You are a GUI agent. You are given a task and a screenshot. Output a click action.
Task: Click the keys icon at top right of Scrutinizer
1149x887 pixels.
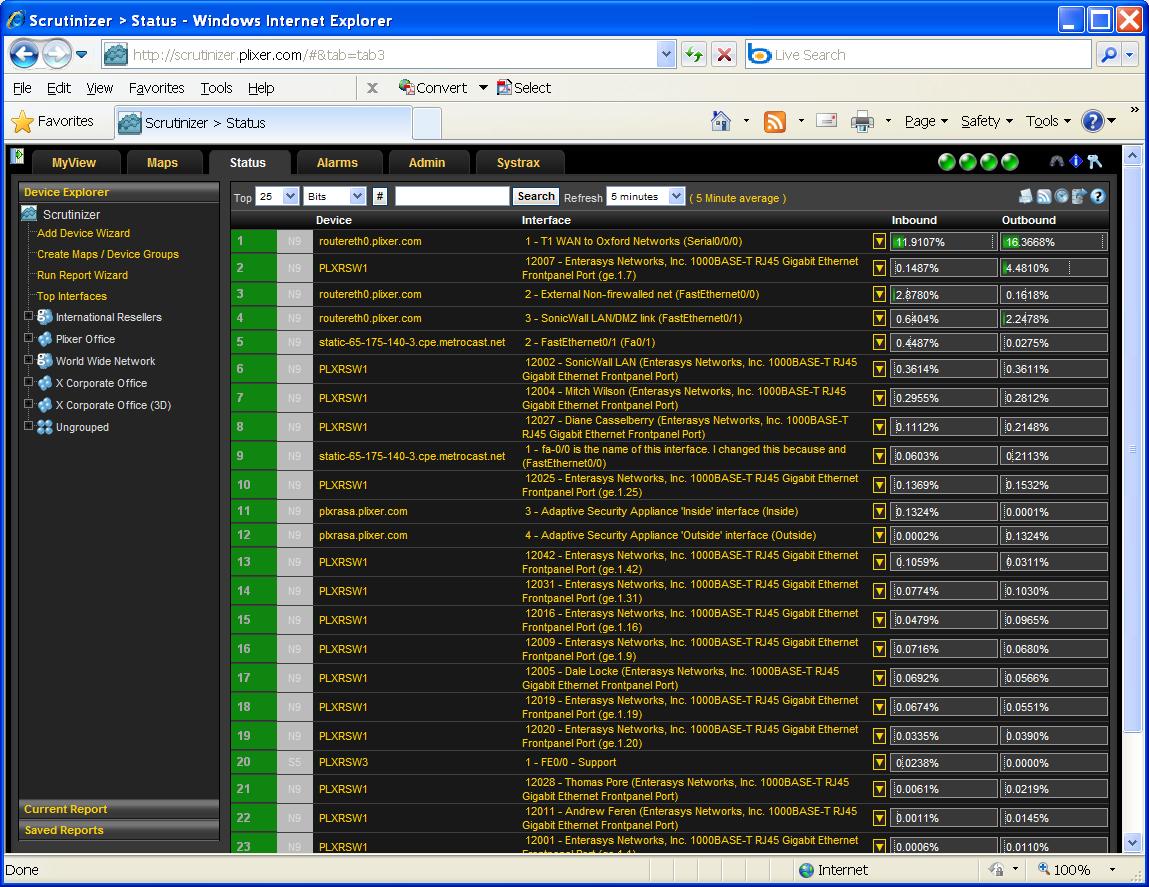[x=1095, y=161]
